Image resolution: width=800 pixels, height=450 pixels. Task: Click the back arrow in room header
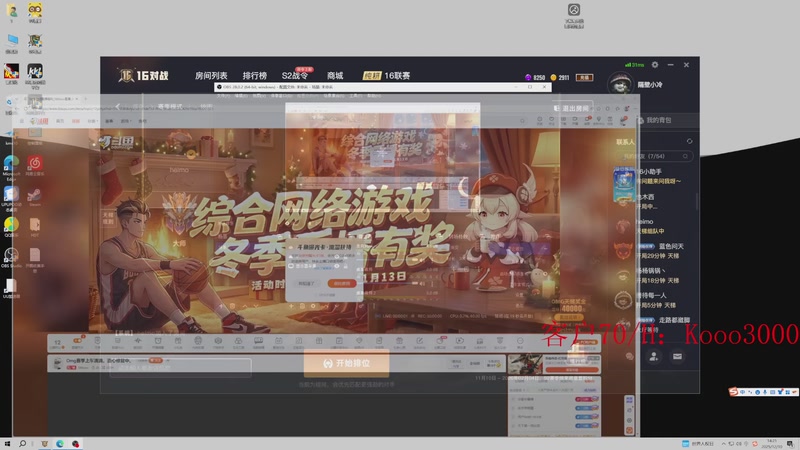(118, 107)
